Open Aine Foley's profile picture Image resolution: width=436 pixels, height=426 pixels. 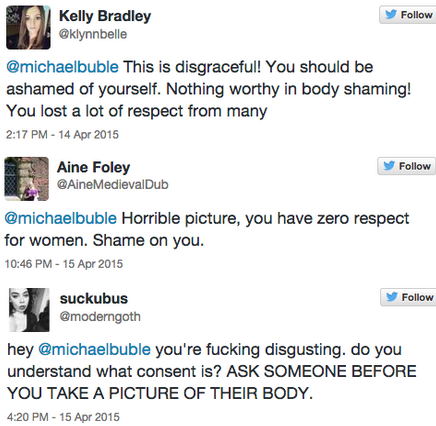click(27, 179)
